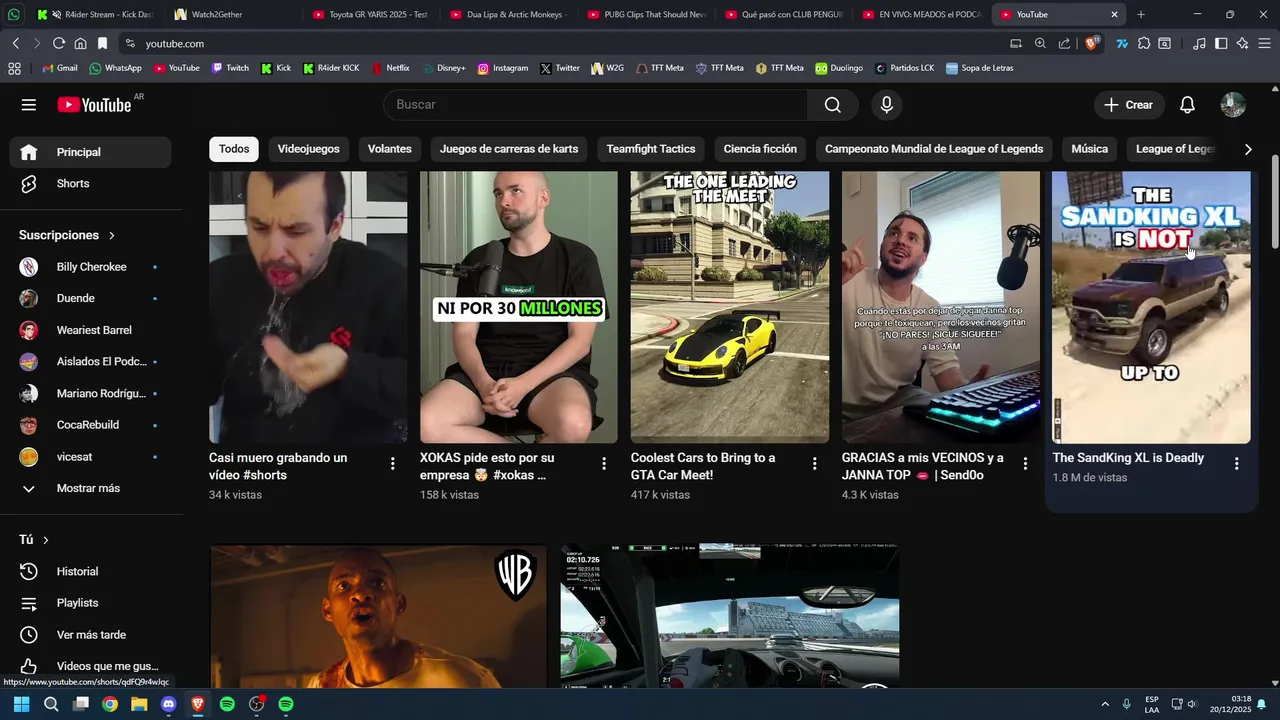
Task: Open Google Chrome from the taskbar
Action: click(x=110, y=704)
